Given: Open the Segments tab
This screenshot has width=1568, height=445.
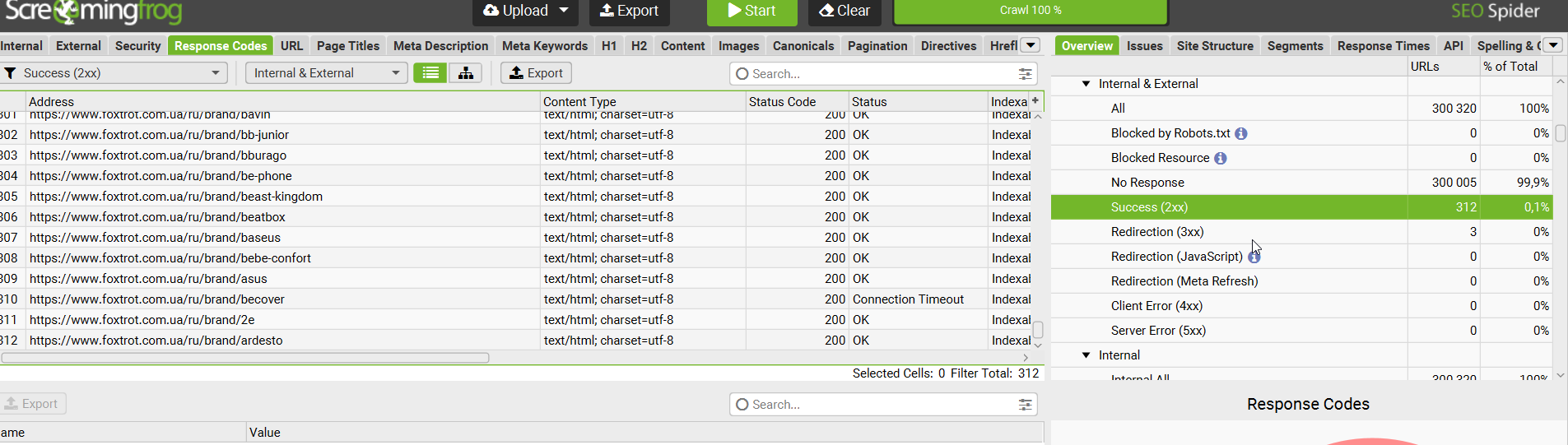Looking at the screenshot, I should (1295, 46).
